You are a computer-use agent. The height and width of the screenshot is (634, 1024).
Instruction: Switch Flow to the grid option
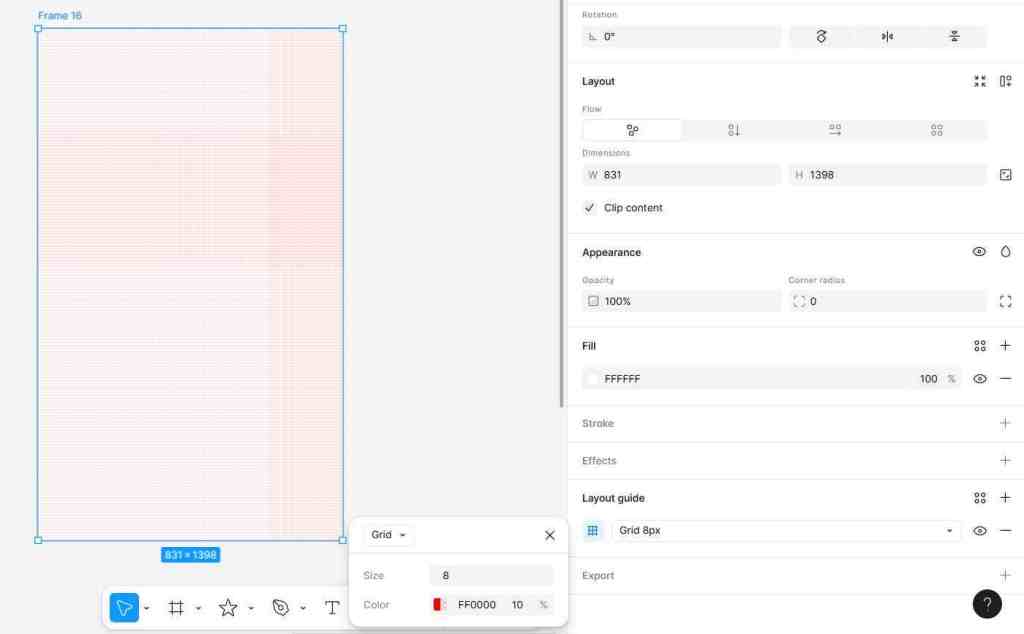[x=936, y=129]
